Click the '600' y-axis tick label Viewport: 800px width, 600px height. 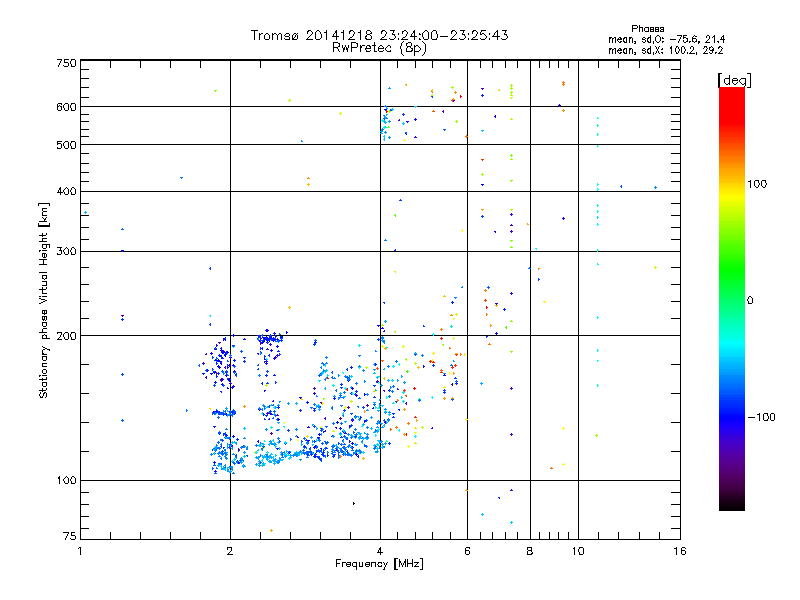(x=66, y=107)
